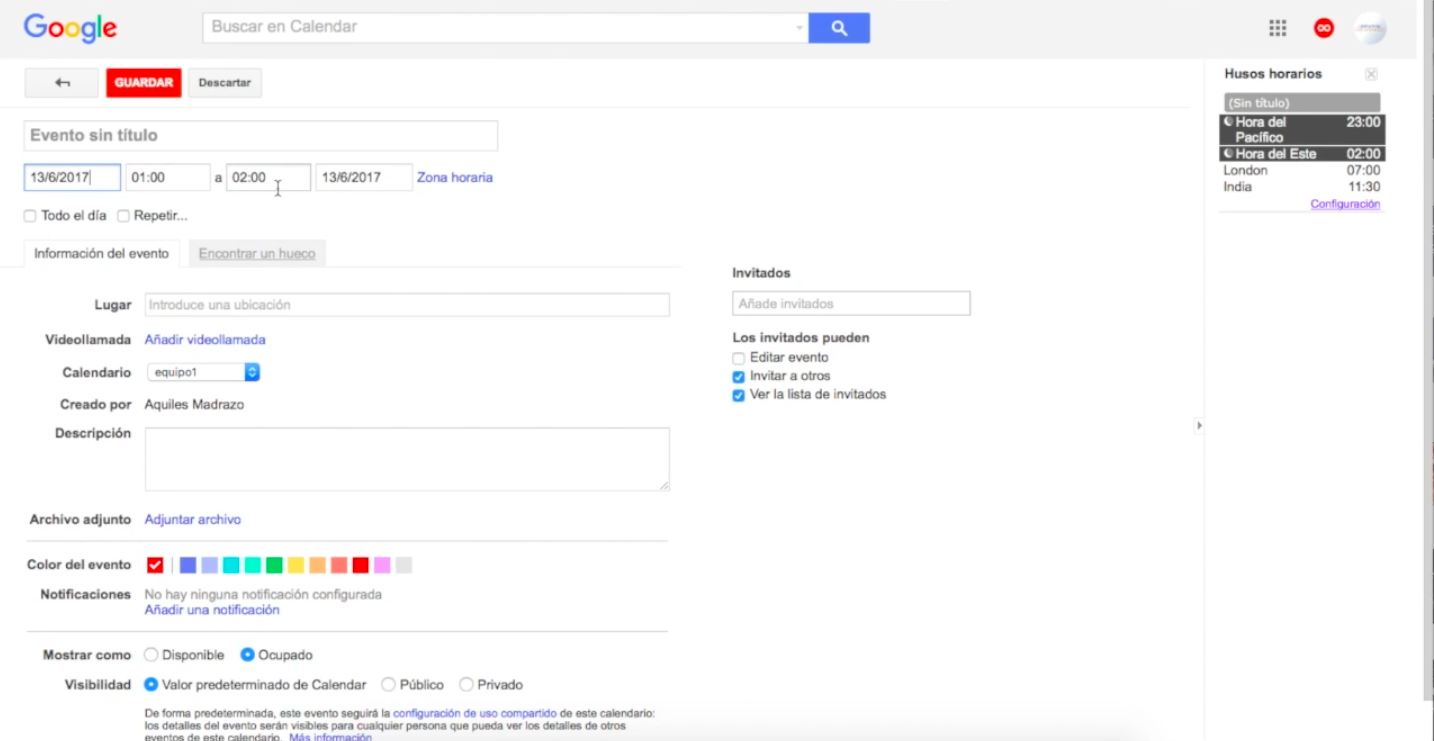The image size is (1434, 741).
Task: Allow guests to Editar evento
Action: click(x=739, y=358)
